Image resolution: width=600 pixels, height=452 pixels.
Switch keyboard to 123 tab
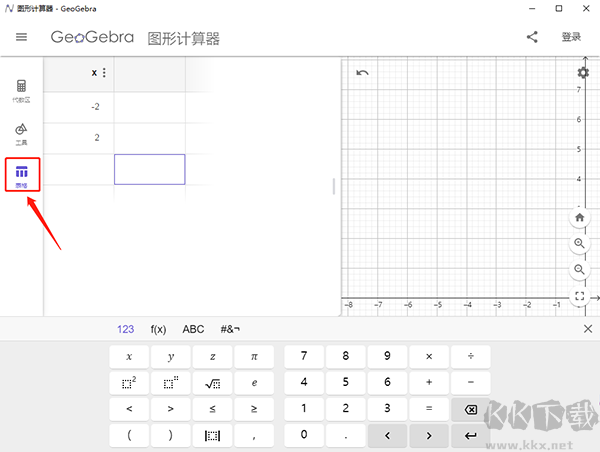126,329
